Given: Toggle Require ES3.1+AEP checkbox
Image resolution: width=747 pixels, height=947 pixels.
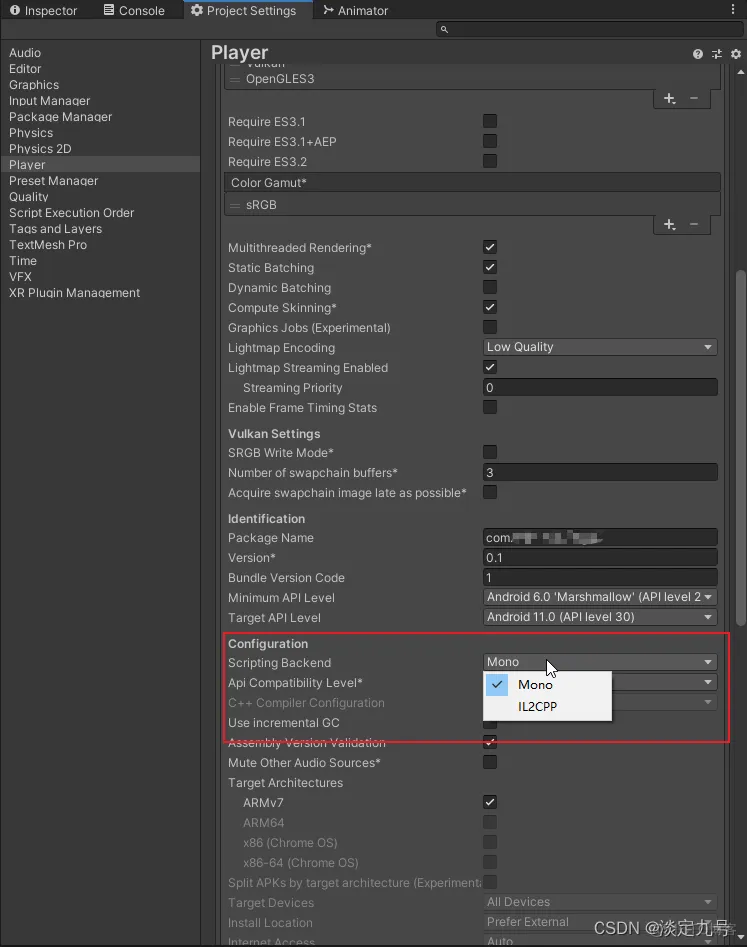Looking at the screenshot, I should (490, 141).
